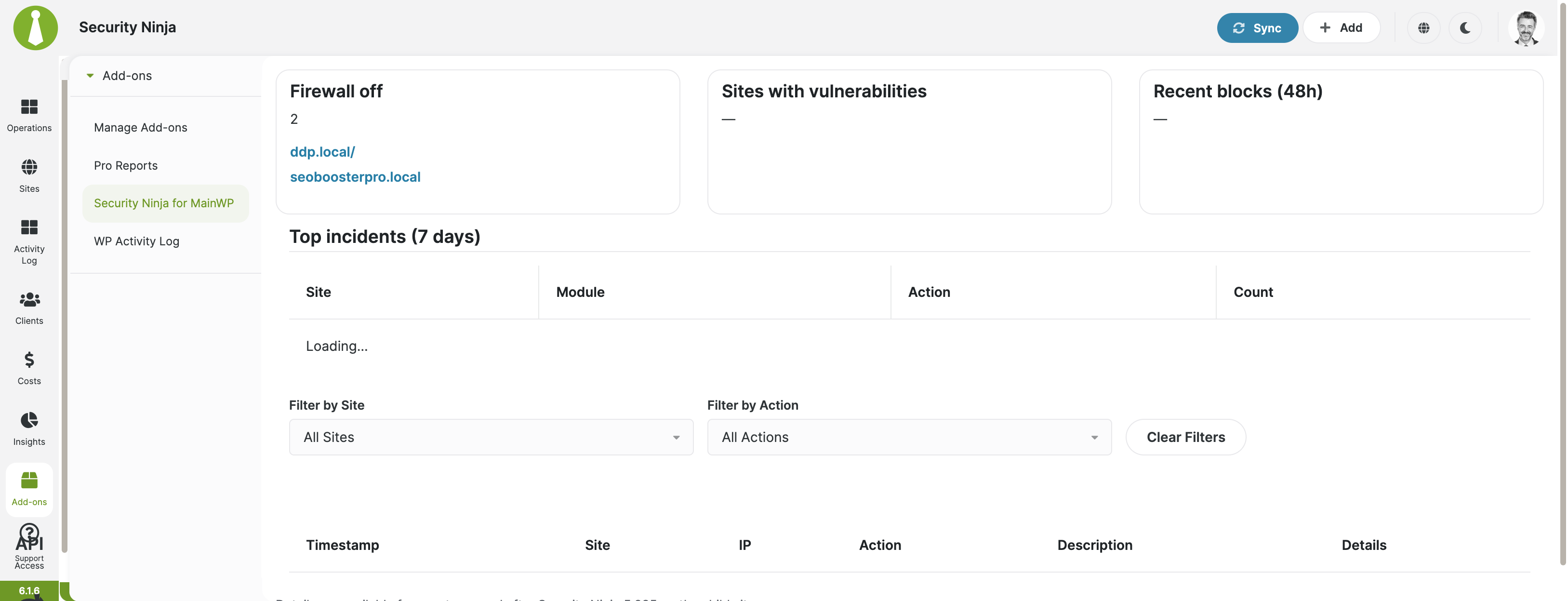Open the Filter by Action dropdown
The height and width of the screenshot is (601, 1568).
(x=909, y=437)
